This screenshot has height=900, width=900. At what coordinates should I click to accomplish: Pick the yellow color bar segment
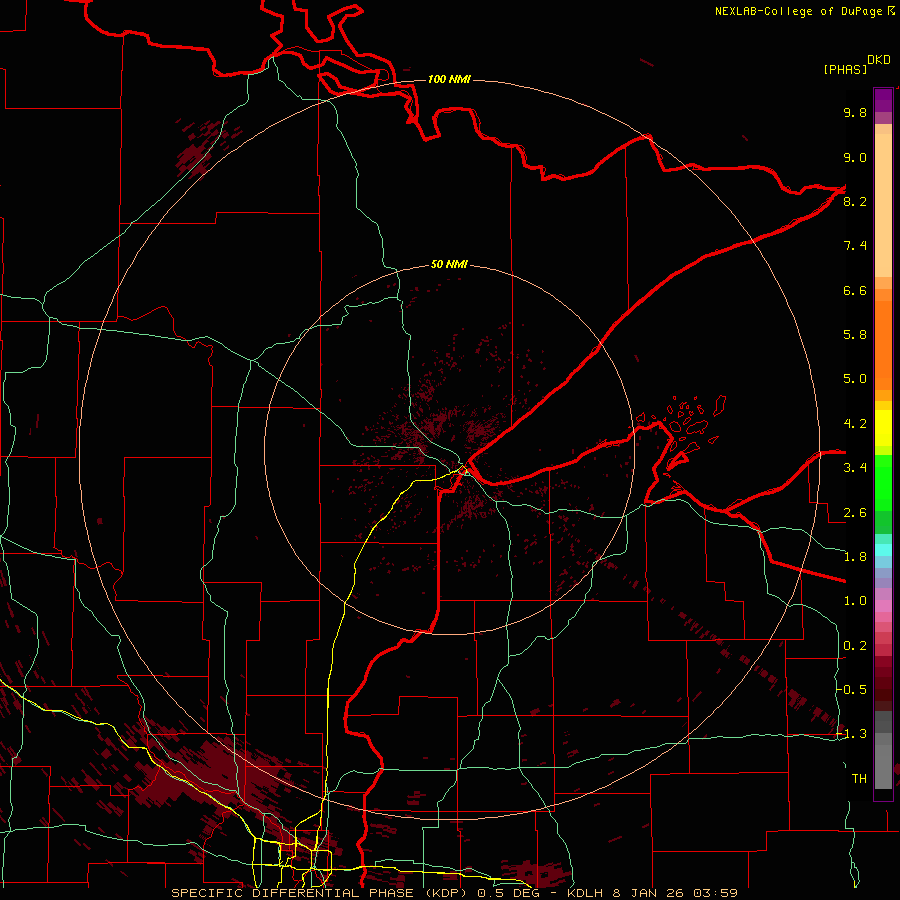pos(883,428)
